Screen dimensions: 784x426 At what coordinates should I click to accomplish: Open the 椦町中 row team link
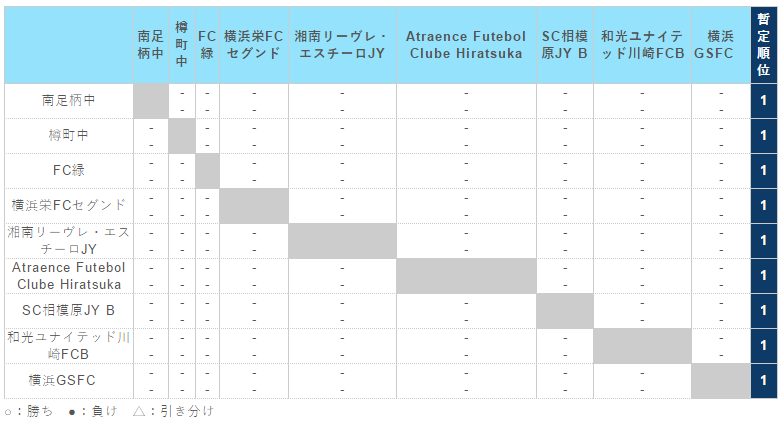coord(69,135)
